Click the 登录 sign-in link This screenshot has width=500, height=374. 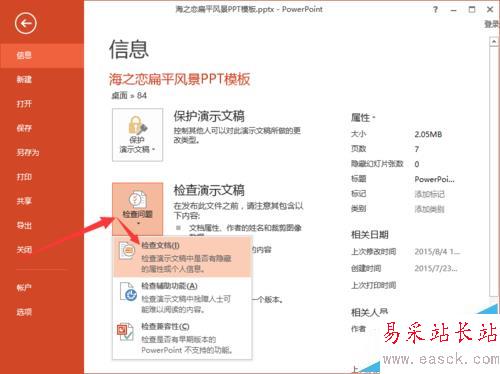tap(492, 24)
